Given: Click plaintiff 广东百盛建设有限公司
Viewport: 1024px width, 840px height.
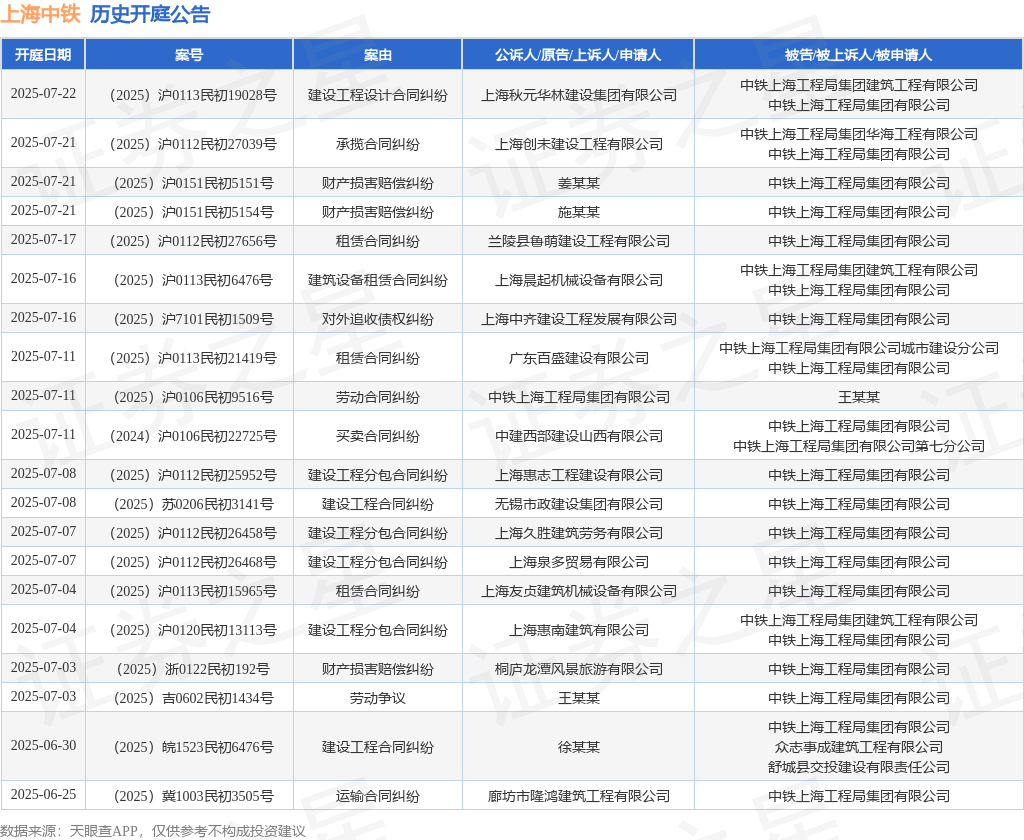Looking at the screenshot, I should [579, 358].
